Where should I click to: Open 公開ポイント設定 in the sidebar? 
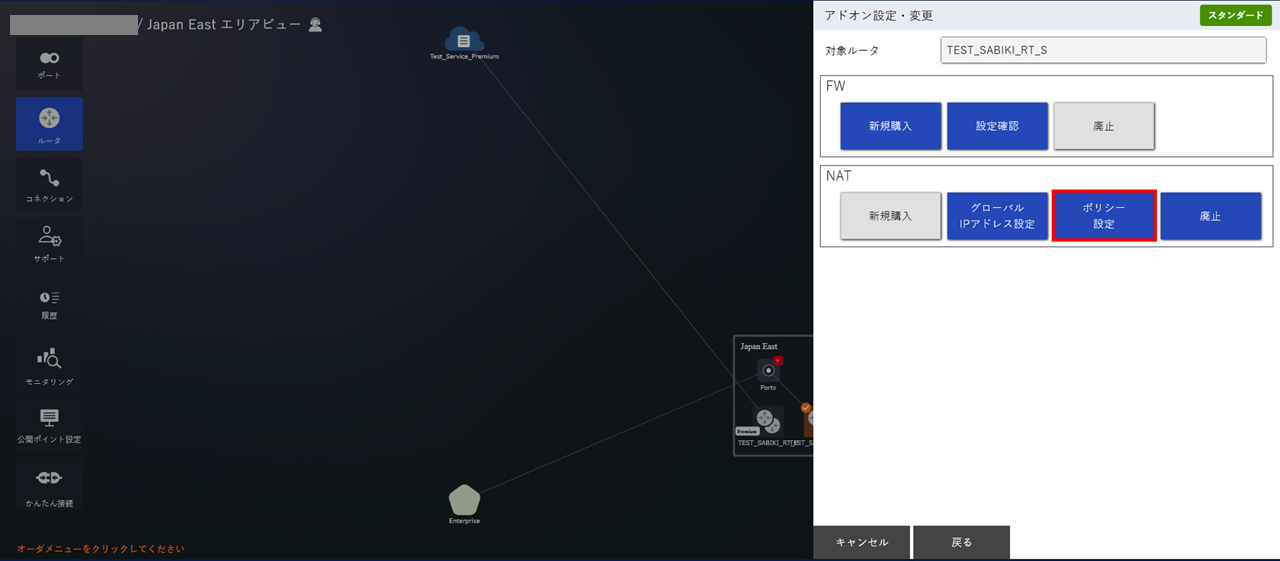tap(49, 425)
